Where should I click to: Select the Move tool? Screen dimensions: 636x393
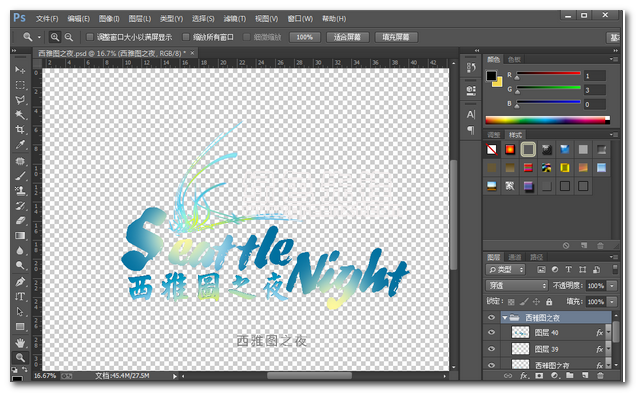point(20,70)
